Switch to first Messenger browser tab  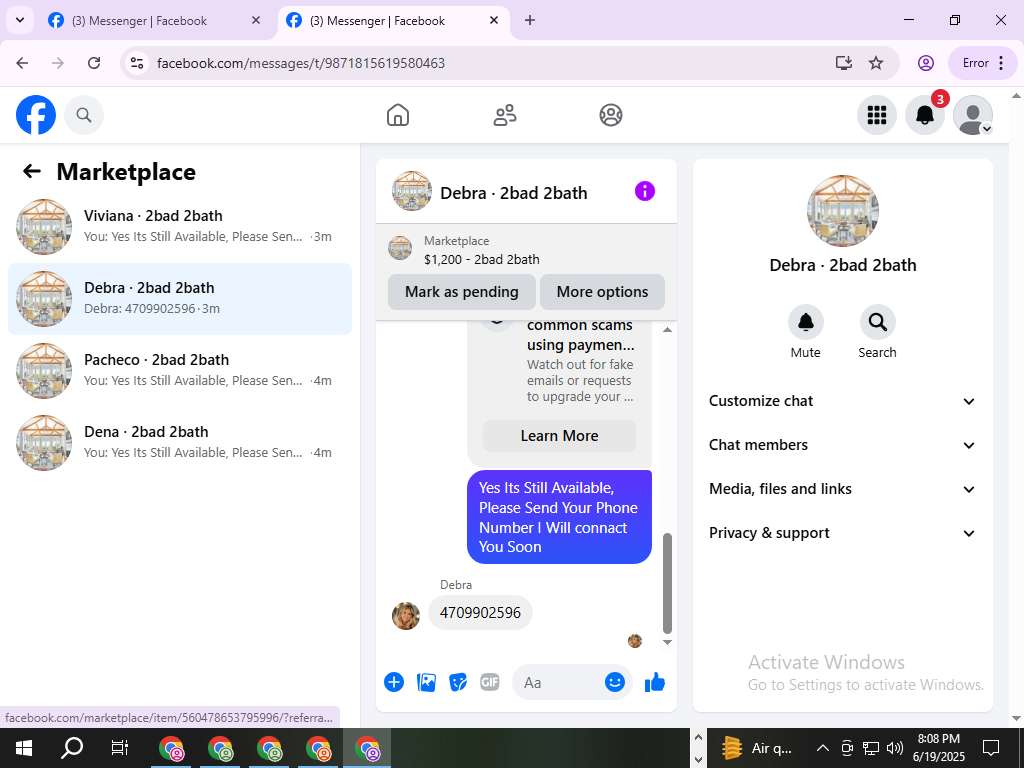click(154, 21)
